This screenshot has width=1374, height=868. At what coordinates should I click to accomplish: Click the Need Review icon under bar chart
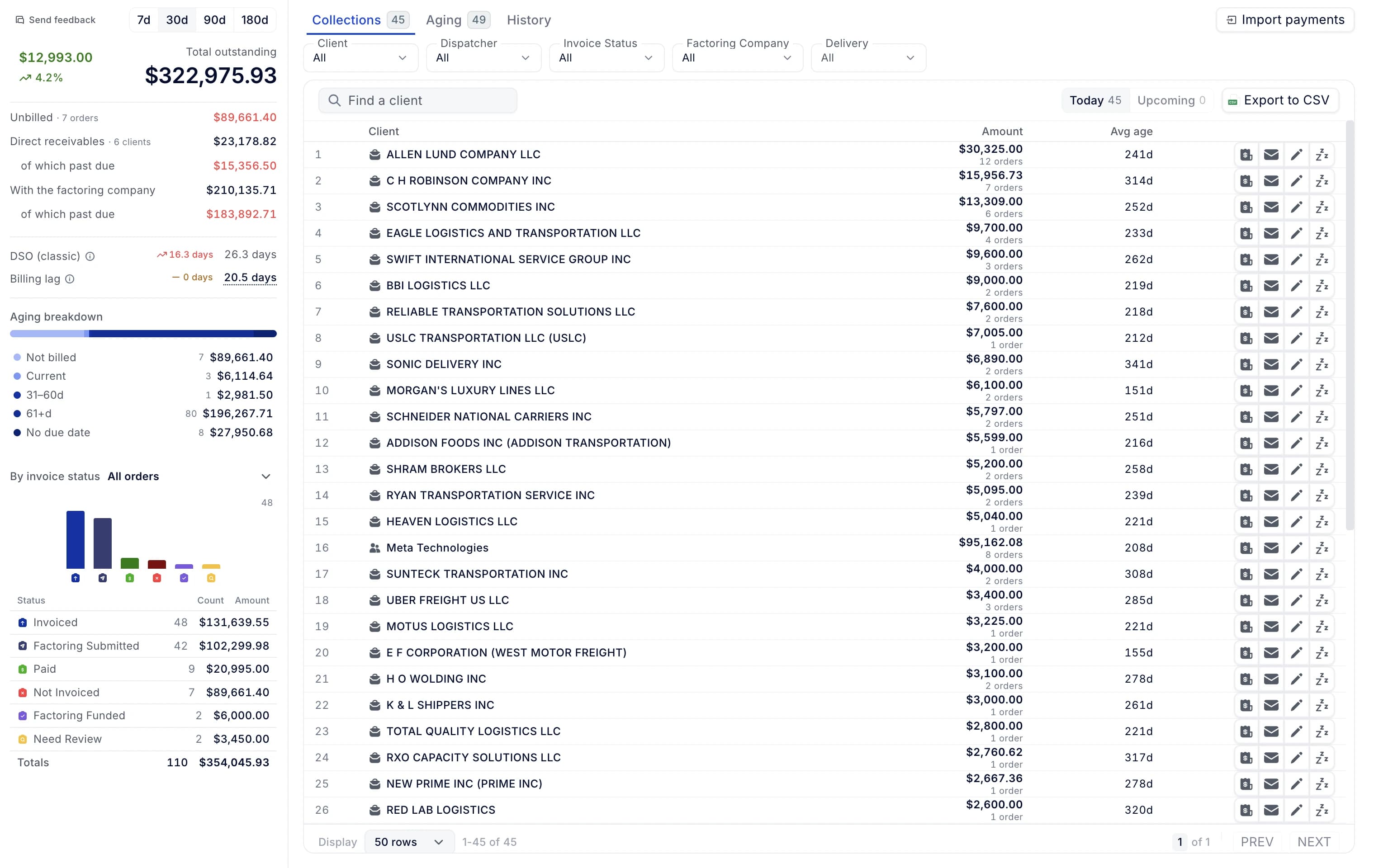(x=211, y=578)
